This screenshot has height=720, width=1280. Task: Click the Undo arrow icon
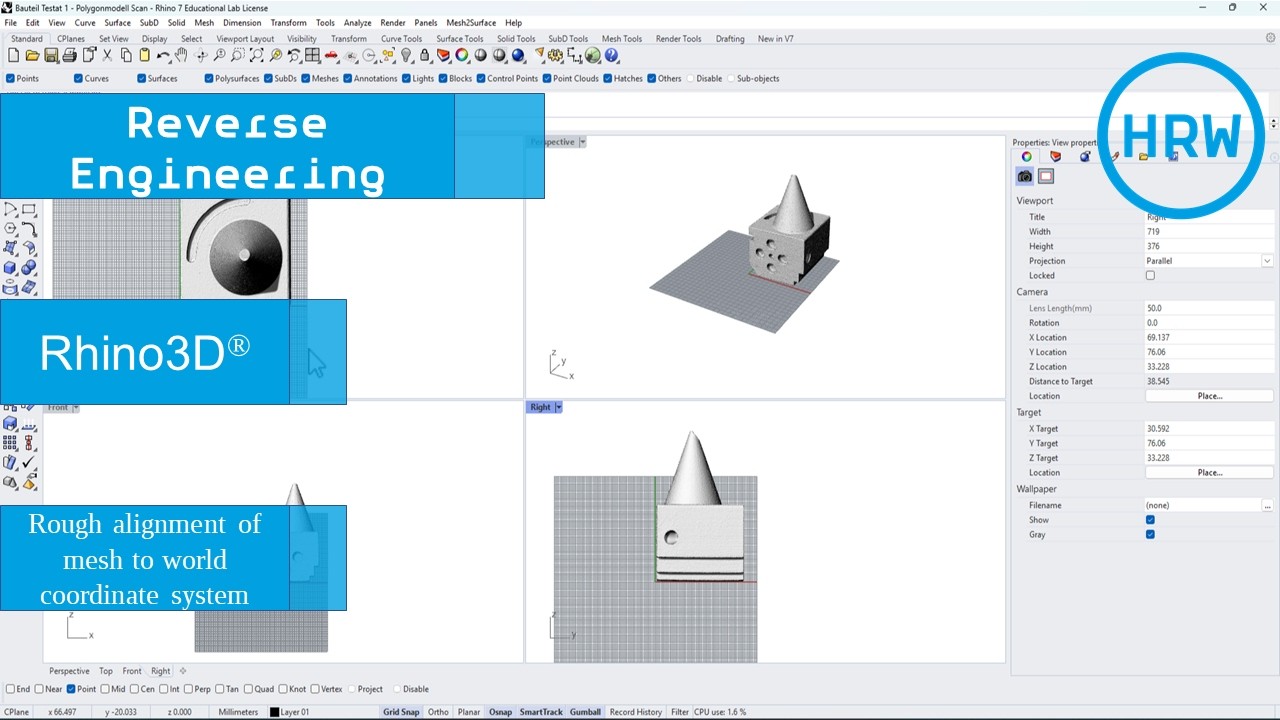click(163, 55)
